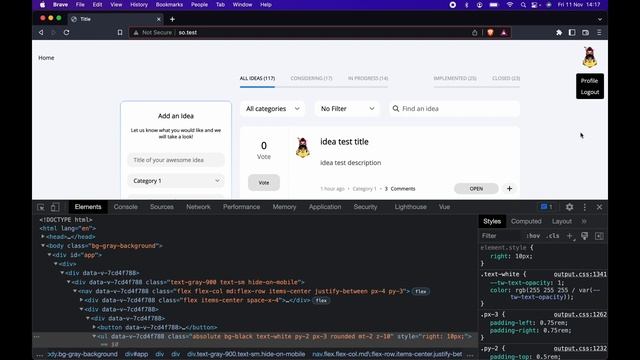Click the Spotlight search icon in menu bar
The image size is (640, 360).
pyautogui.click(x=523, y=5)
